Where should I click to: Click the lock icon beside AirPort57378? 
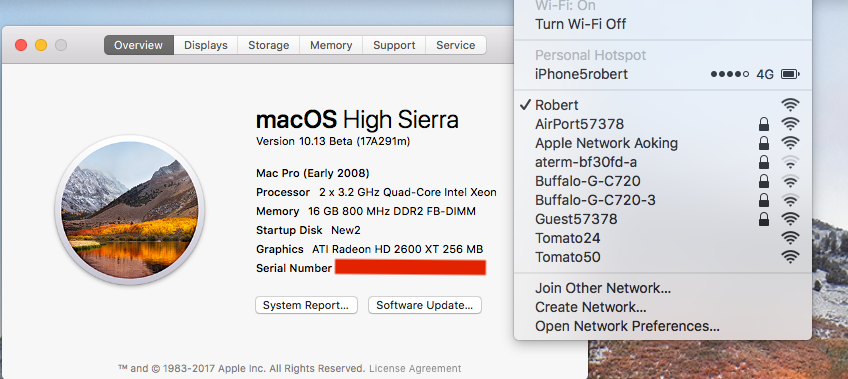[764, 124]
